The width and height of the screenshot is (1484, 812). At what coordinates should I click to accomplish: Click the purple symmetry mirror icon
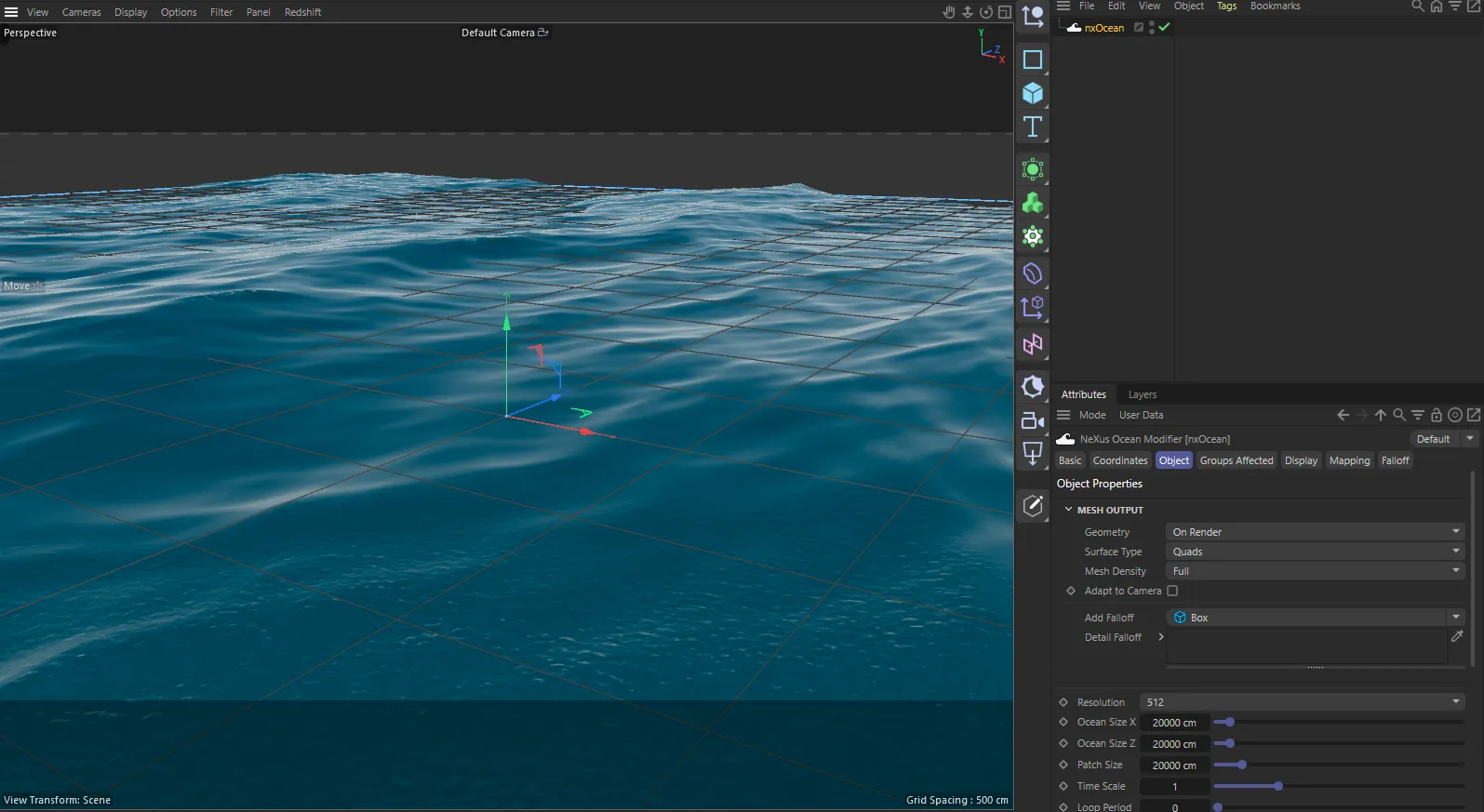click(1033, 344)
